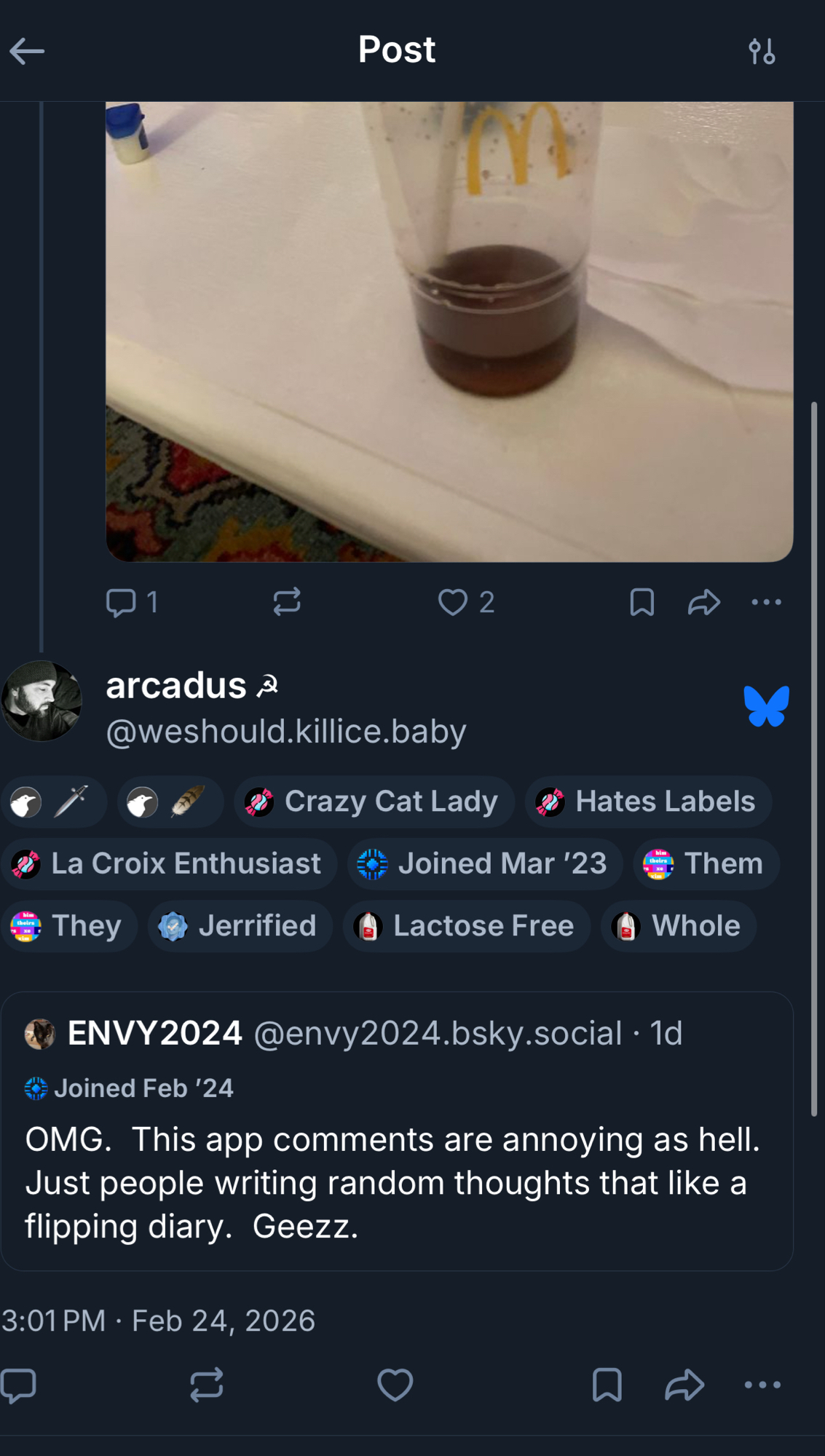Share the parent photo post
825x1456 pixels.
pos(703,603)
